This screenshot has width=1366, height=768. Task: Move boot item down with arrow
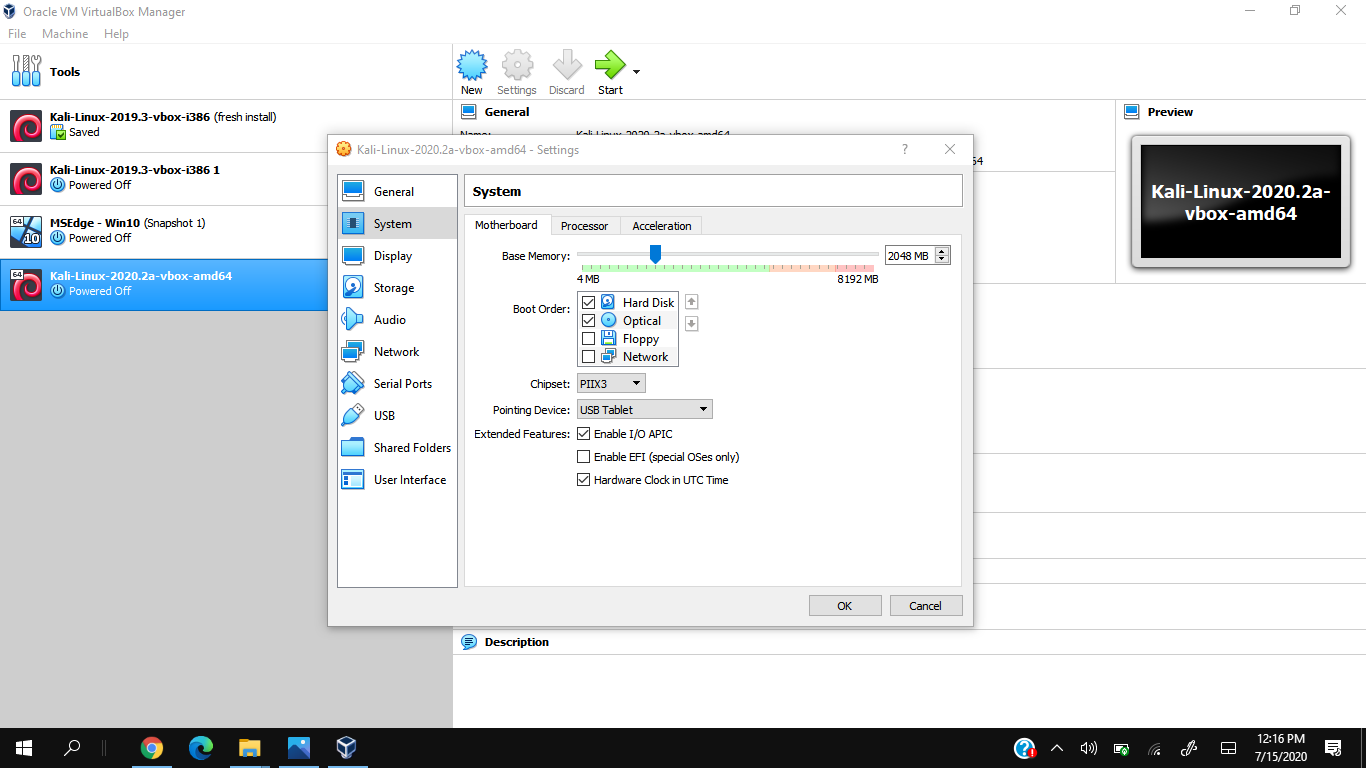tap(691, 323)
